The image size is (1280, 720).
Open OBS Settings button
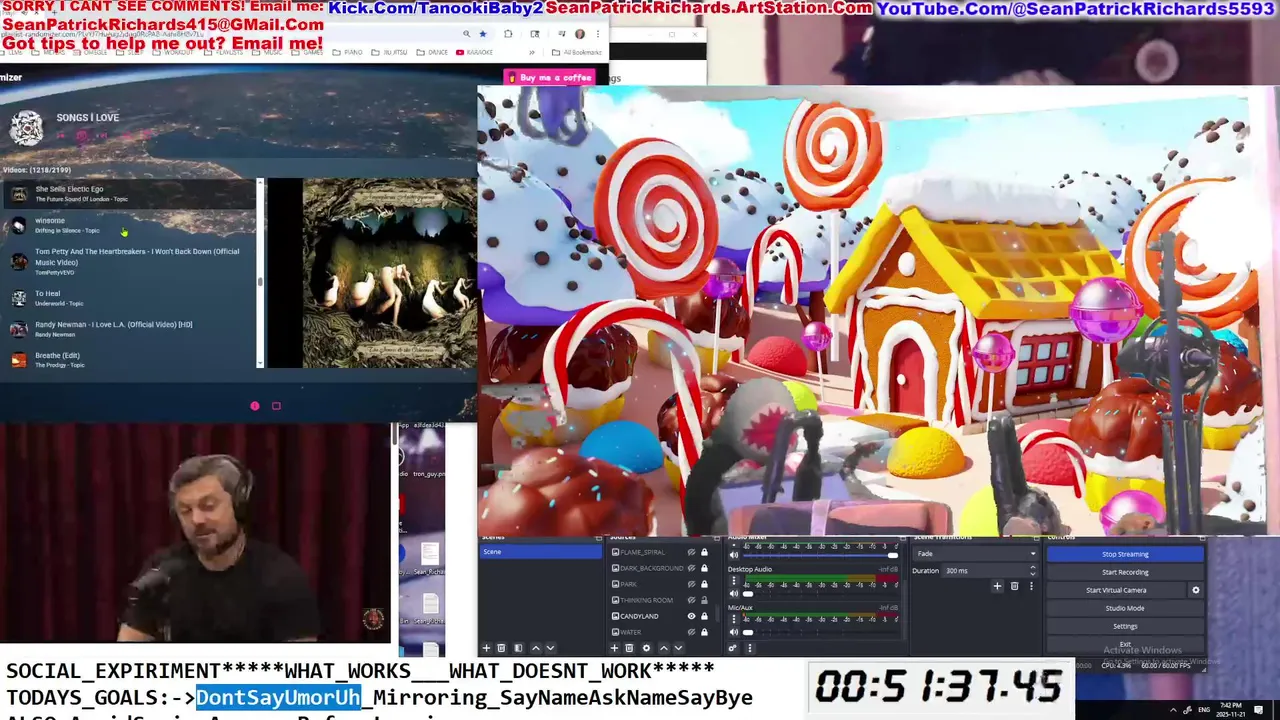click(1125, 626)
